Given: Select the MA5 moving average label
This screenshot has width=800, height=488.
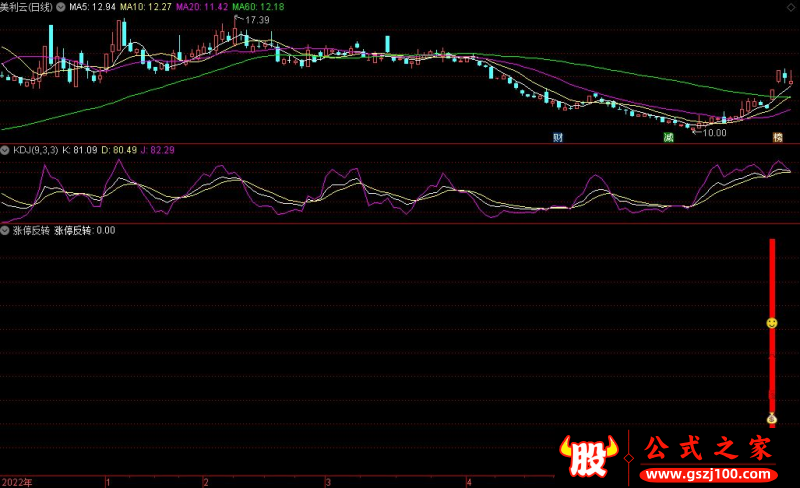Looking at the screenshot, I should (92, 7).
